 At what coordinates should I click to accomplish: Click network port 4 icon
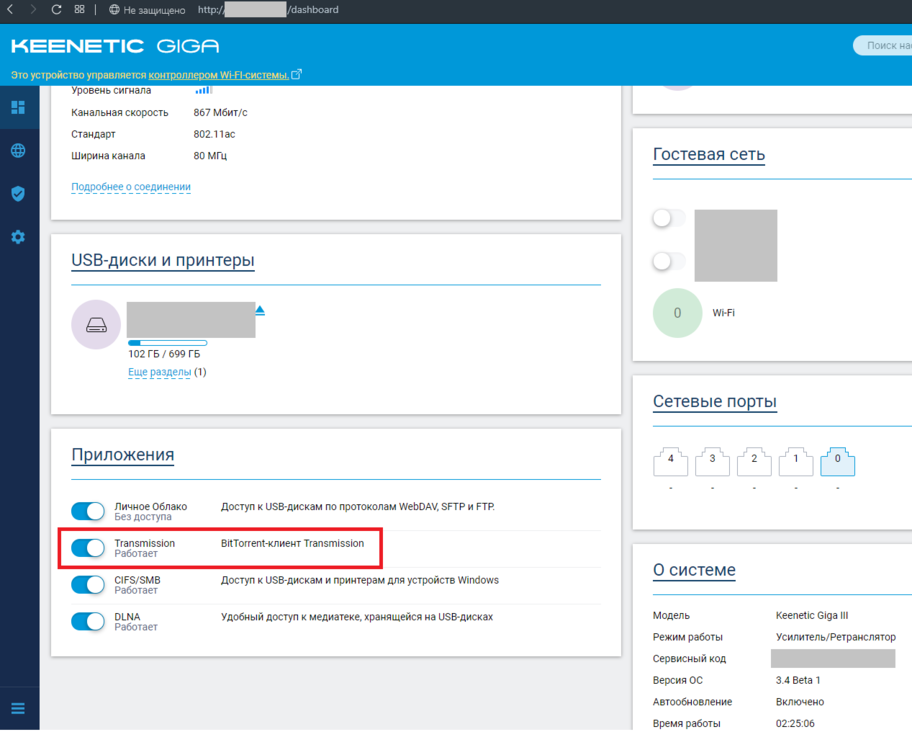[x=671, y=462]
